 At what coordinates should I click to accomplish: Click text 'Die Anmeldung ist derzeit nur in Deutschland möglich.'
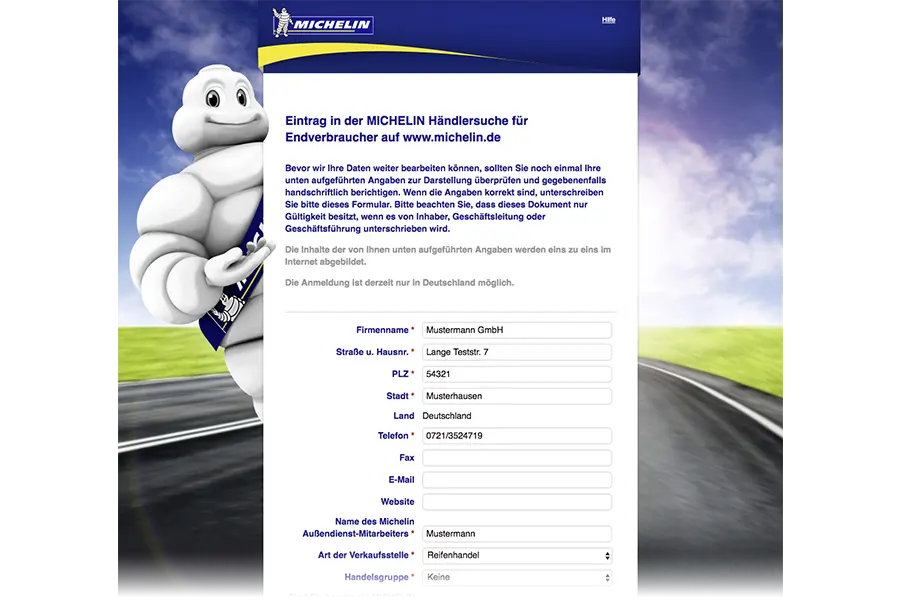(399, 283)
